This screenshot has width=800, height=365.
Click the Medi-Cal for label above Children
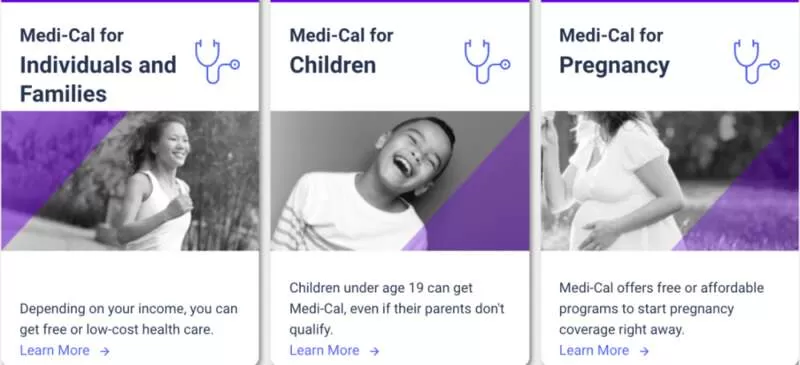341,35
